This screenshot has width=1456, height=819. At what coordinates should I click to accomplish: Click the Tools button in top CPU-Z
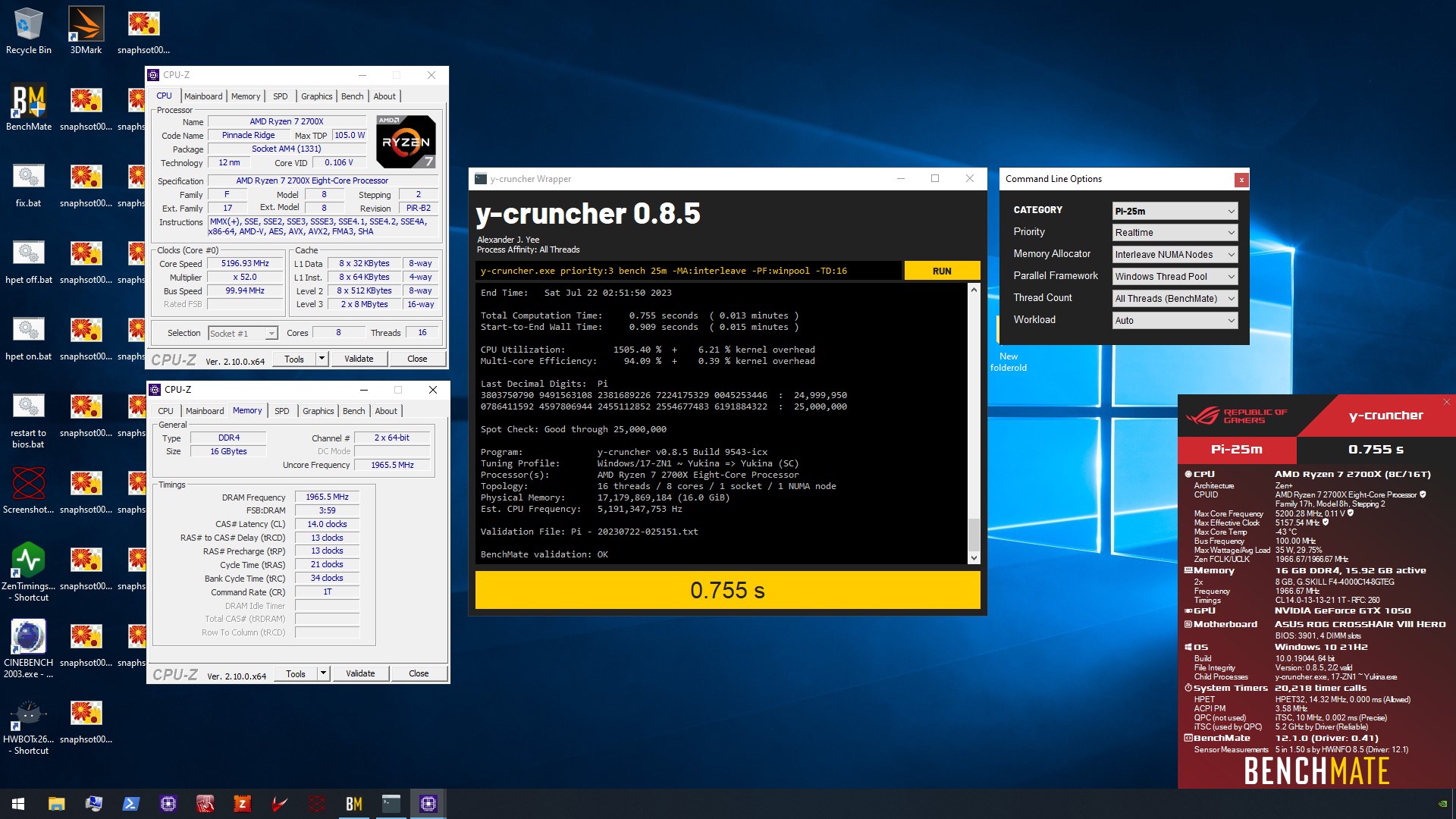coord(294,359)
